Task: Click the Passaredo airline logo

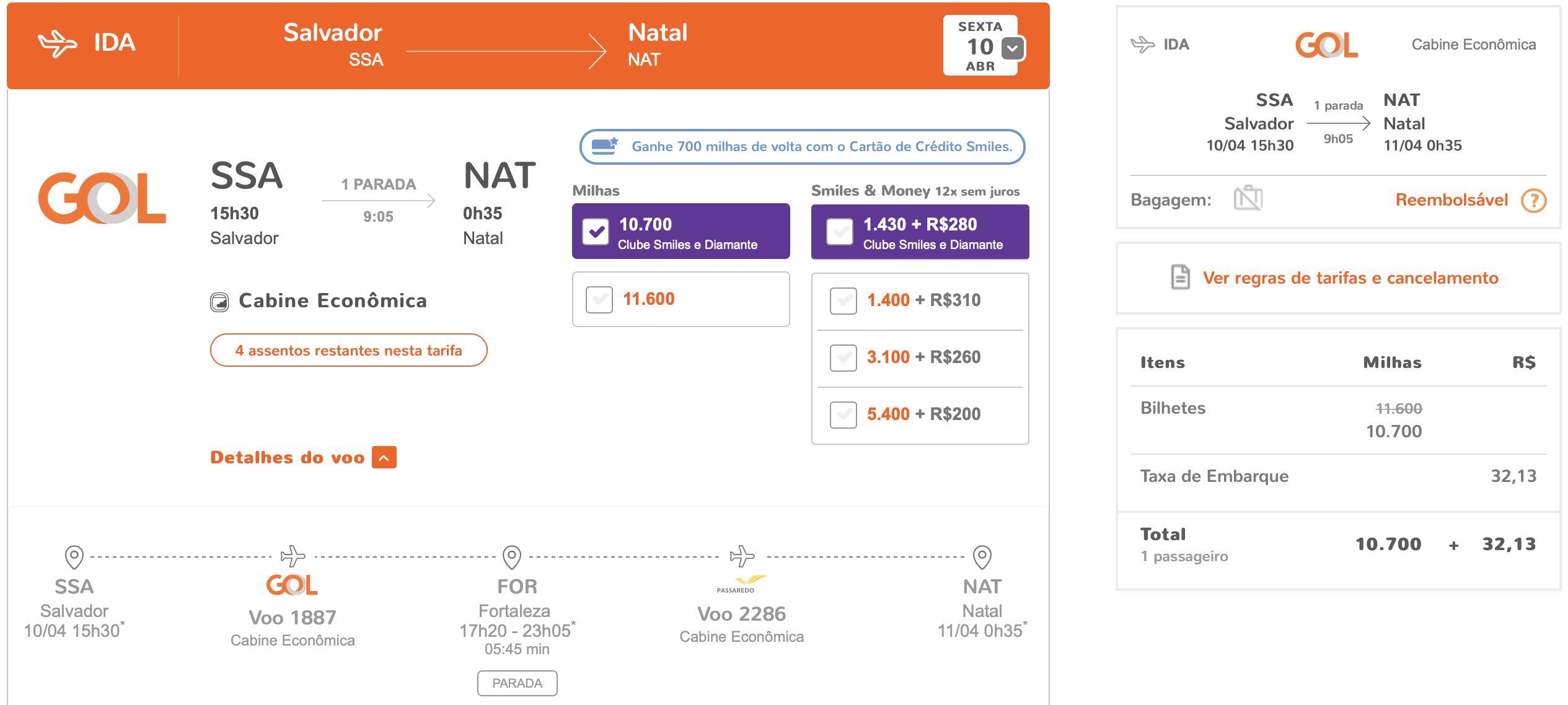Action: pyautogui.click(x=742, y=584)
